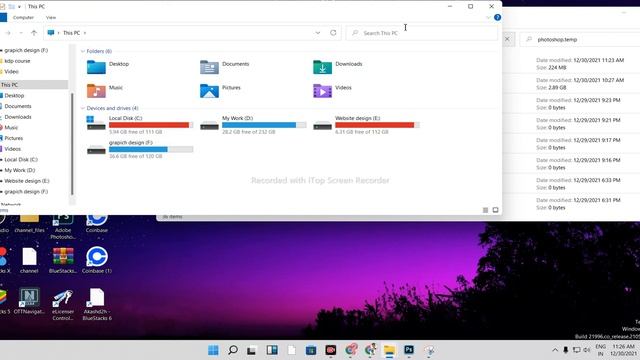Open channel_files folder on desktop
Screen dimensions: 640x360
coord(29,224)
